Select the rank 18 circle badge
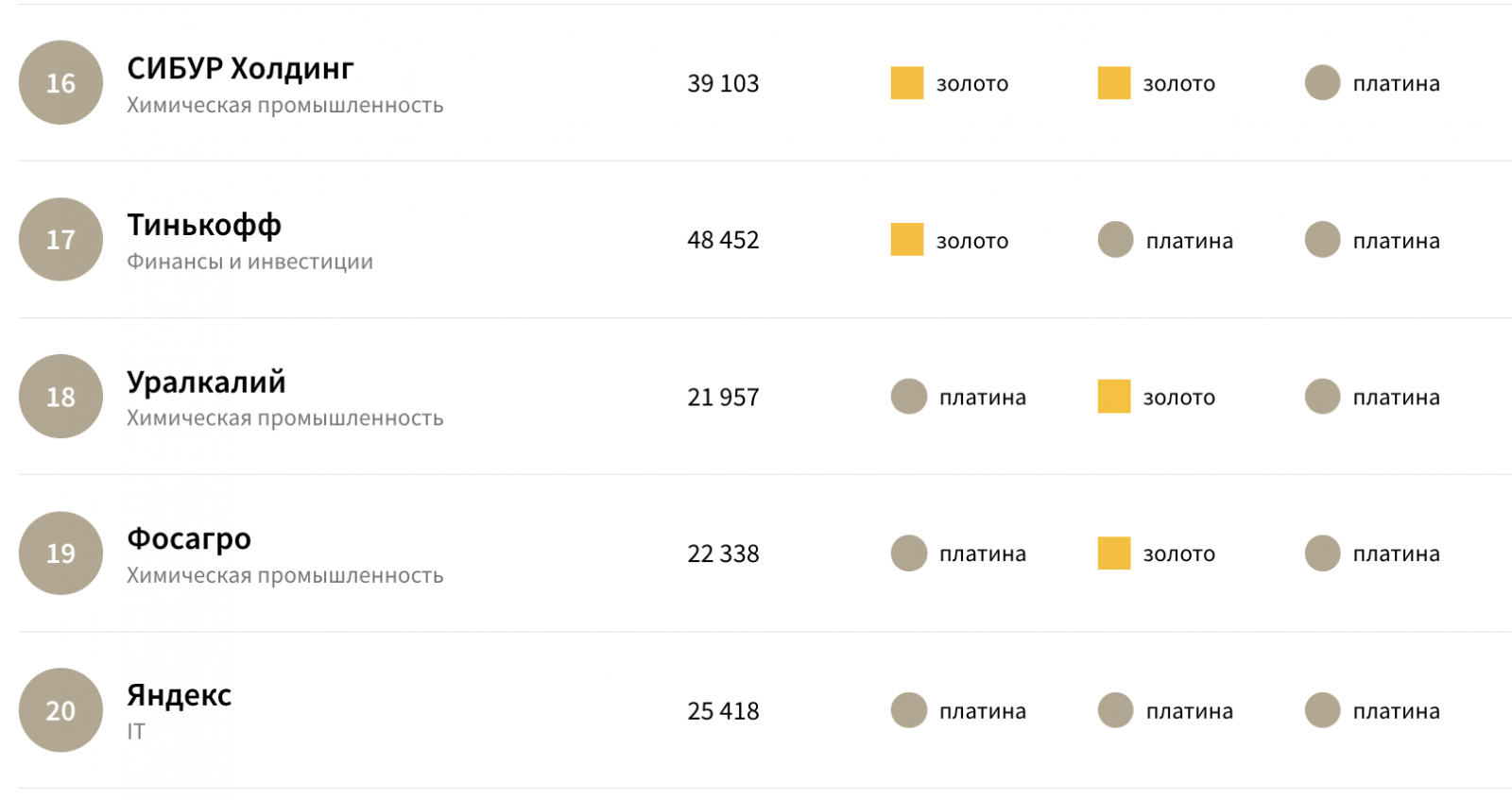The height and width of the screenshot is (800, 1512). (60, 397)
